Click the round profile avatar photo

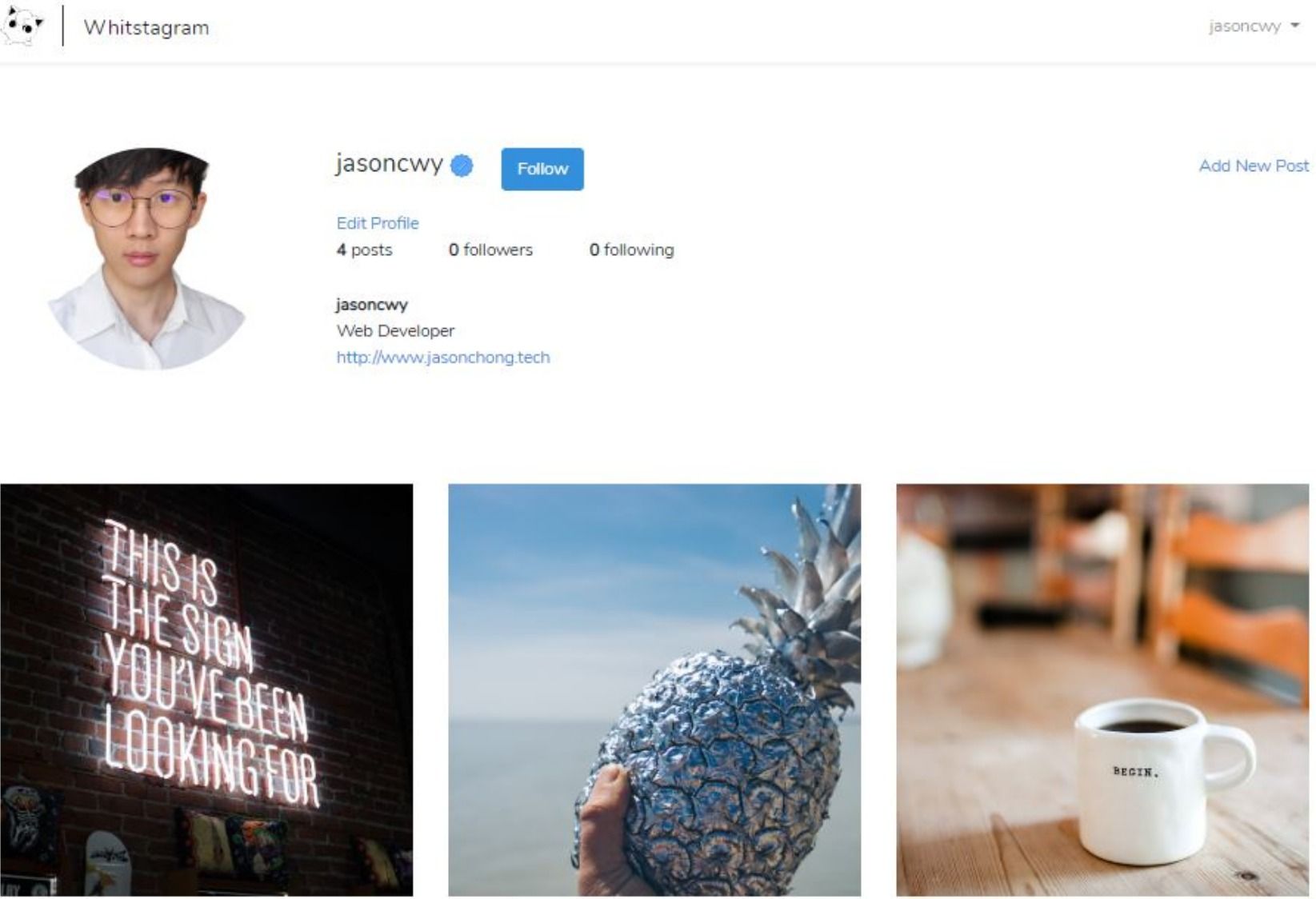tap(146, 258)
